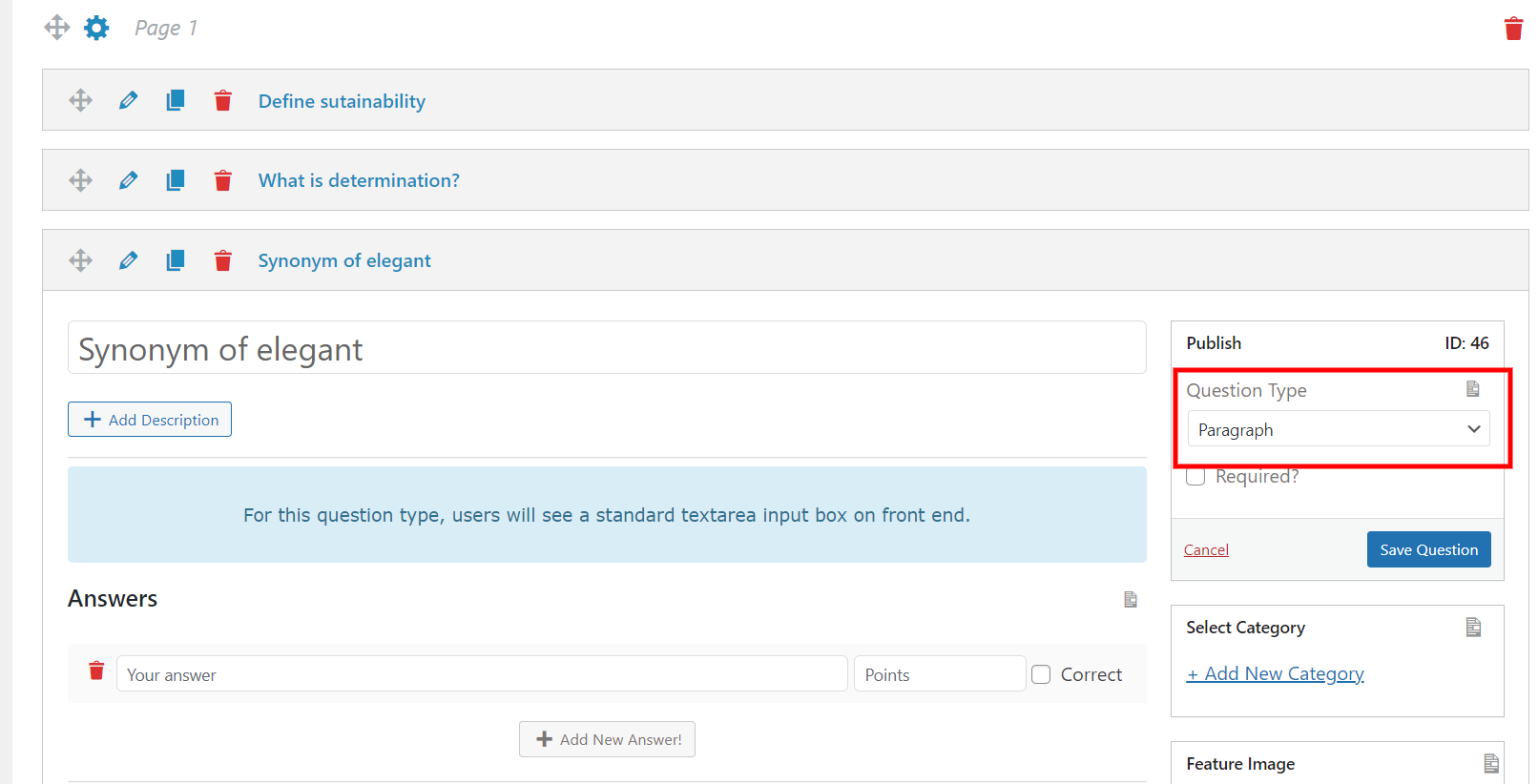
Task: Open the Synonym of elegant title link
Action: (x=344, y=260)
